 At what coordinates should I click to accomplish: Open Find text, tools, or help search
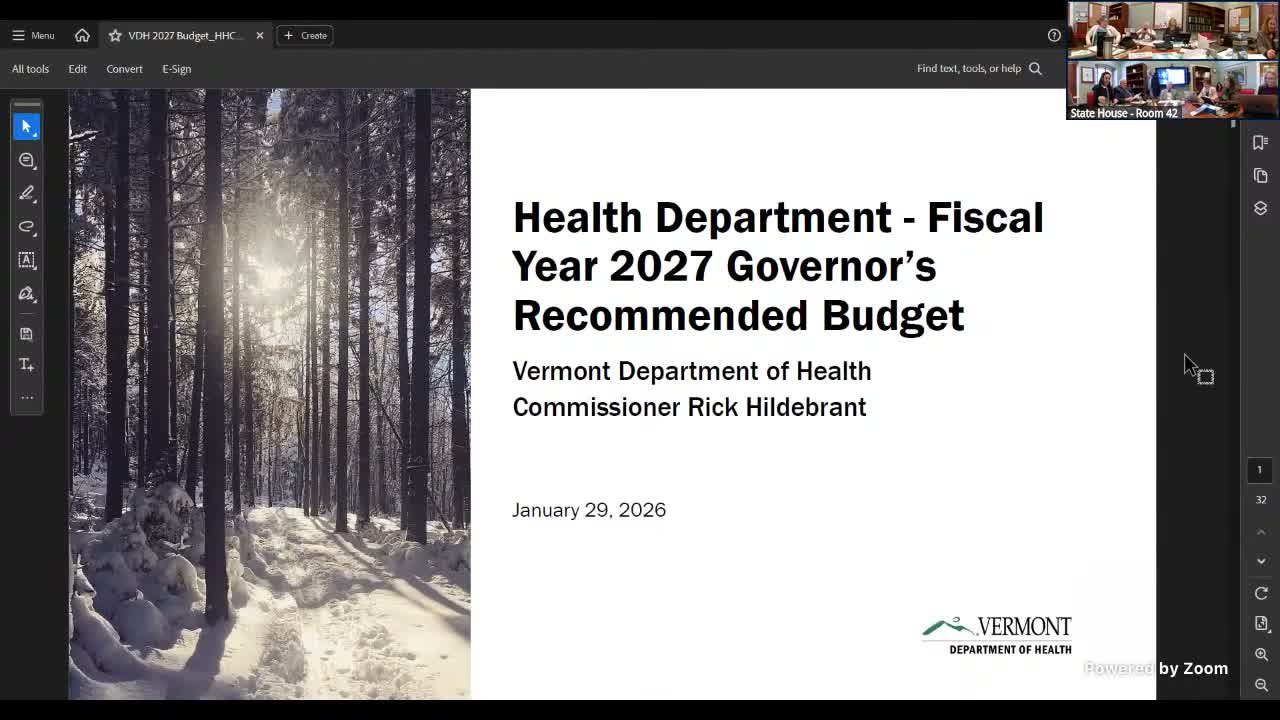pos(978,68)
